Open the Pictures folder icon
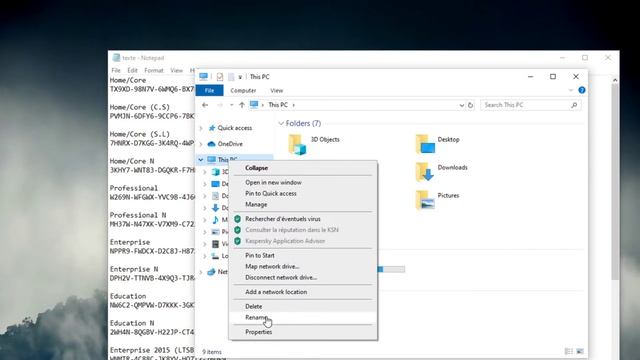This screenshot has height=360, width=640. coord(425,200)
